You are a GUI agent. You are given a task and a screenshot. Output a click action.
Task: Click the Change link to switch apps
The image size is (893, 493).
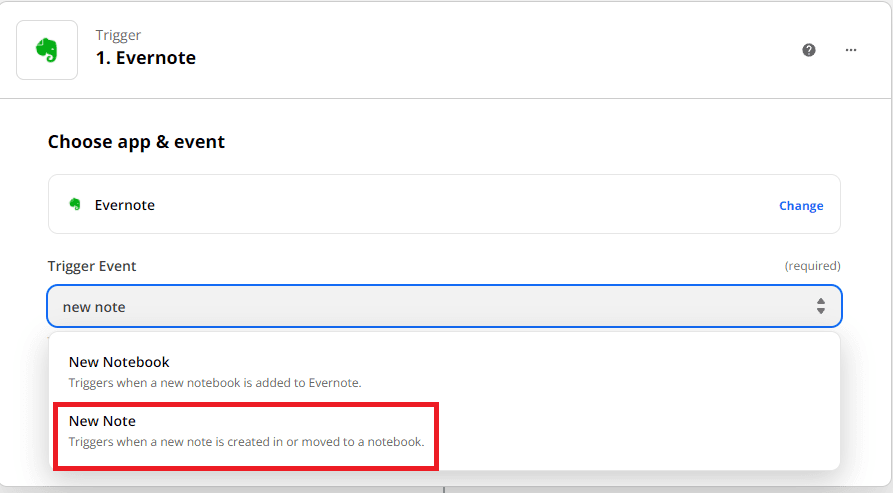[801, 205]
